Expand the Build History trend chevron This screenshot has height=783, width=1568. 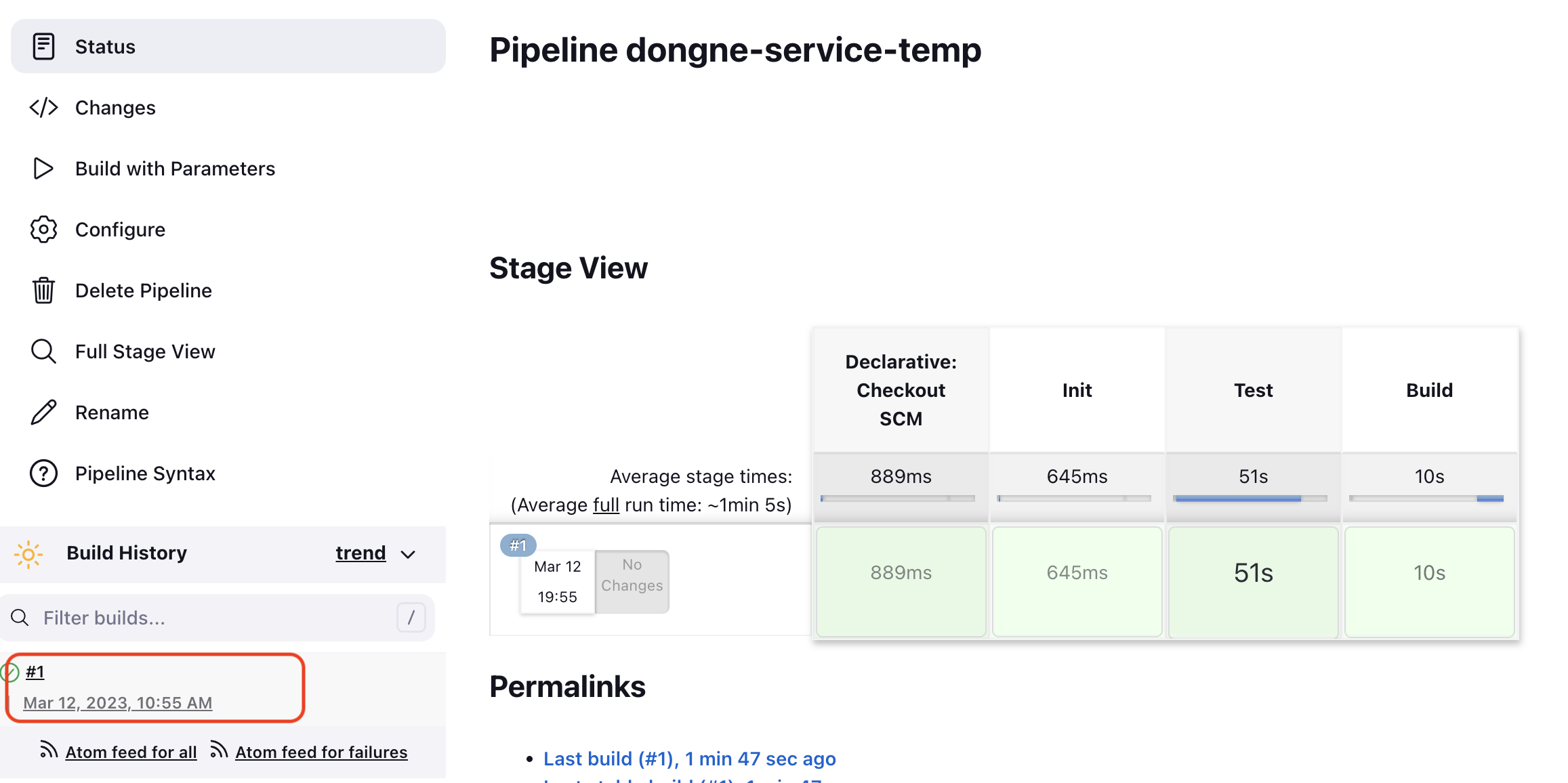[x=408, y=555]
